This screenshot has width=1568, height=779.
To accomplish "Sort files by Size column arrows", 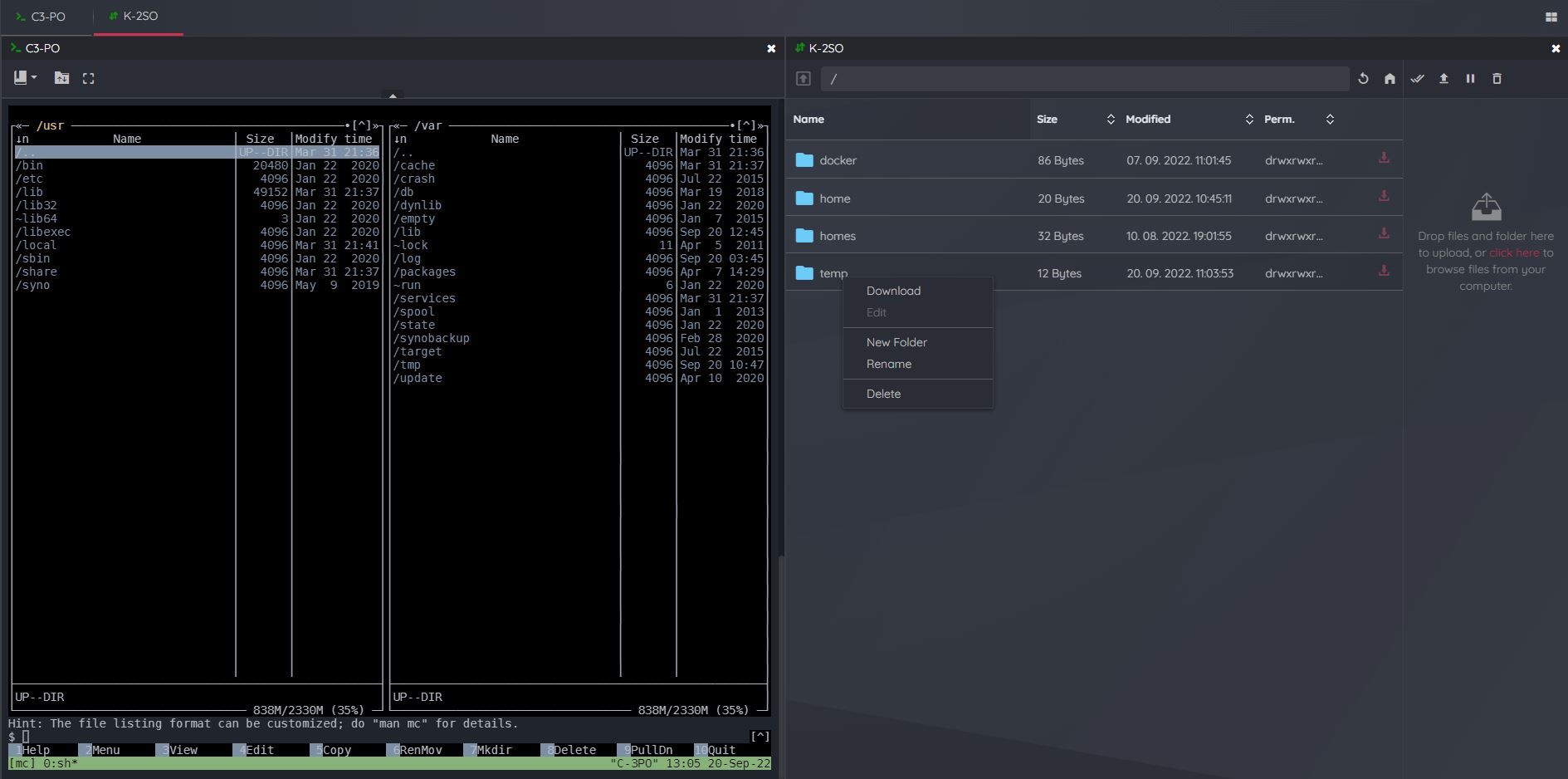I will pos(1111,120).
